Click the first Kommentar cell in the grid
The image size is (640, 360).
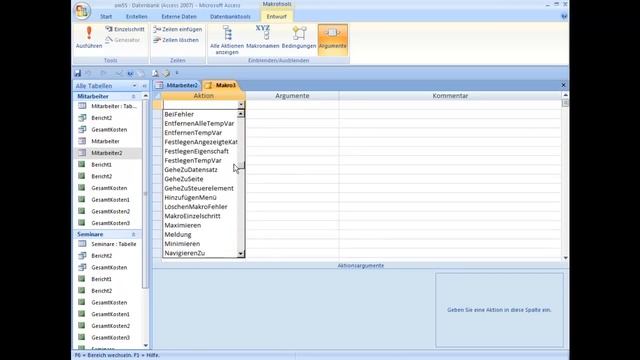click(450, 105)
